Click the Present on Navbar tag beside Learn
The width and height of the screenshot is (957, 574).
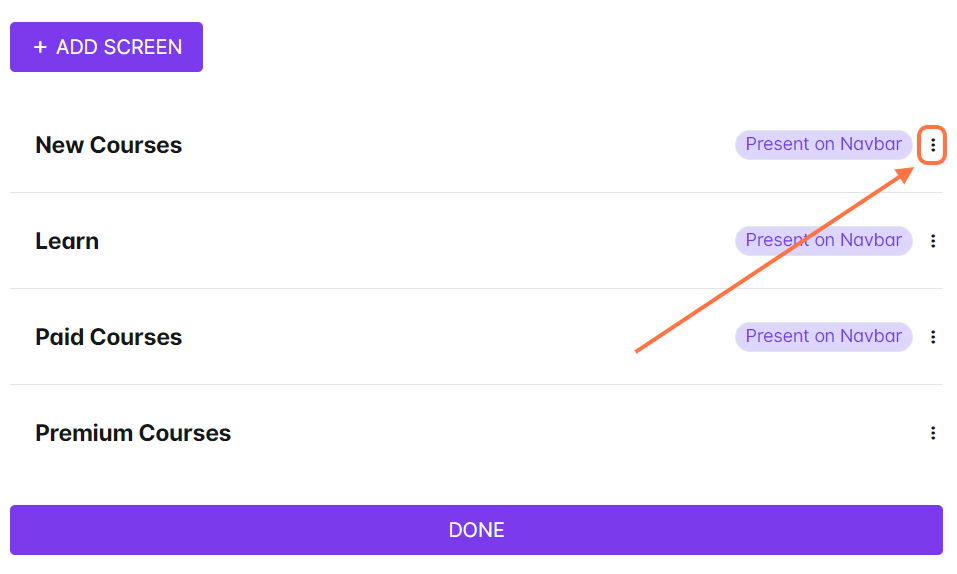point(823,241)
